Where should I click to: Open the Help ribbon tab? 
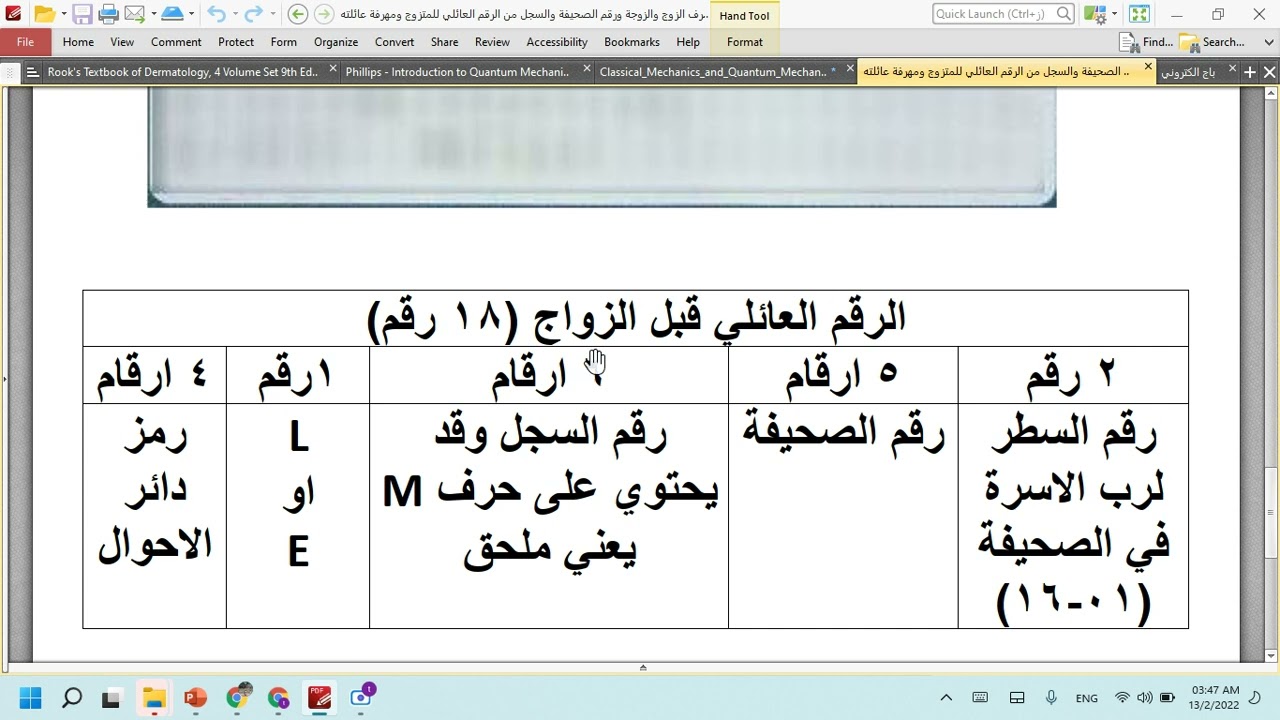point(688,42)
